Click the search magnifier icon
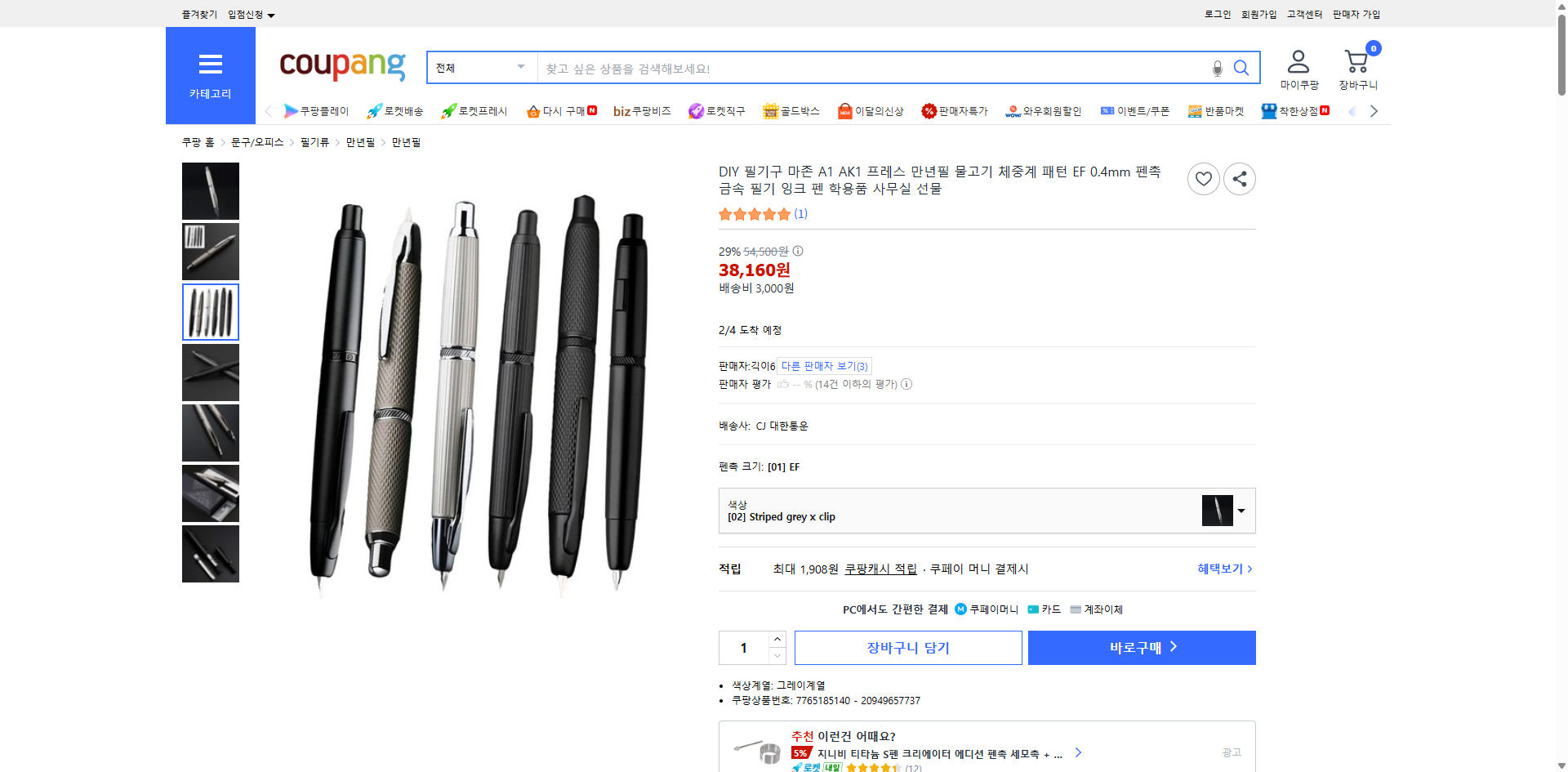1568x772 pixels. [1241, 68]
